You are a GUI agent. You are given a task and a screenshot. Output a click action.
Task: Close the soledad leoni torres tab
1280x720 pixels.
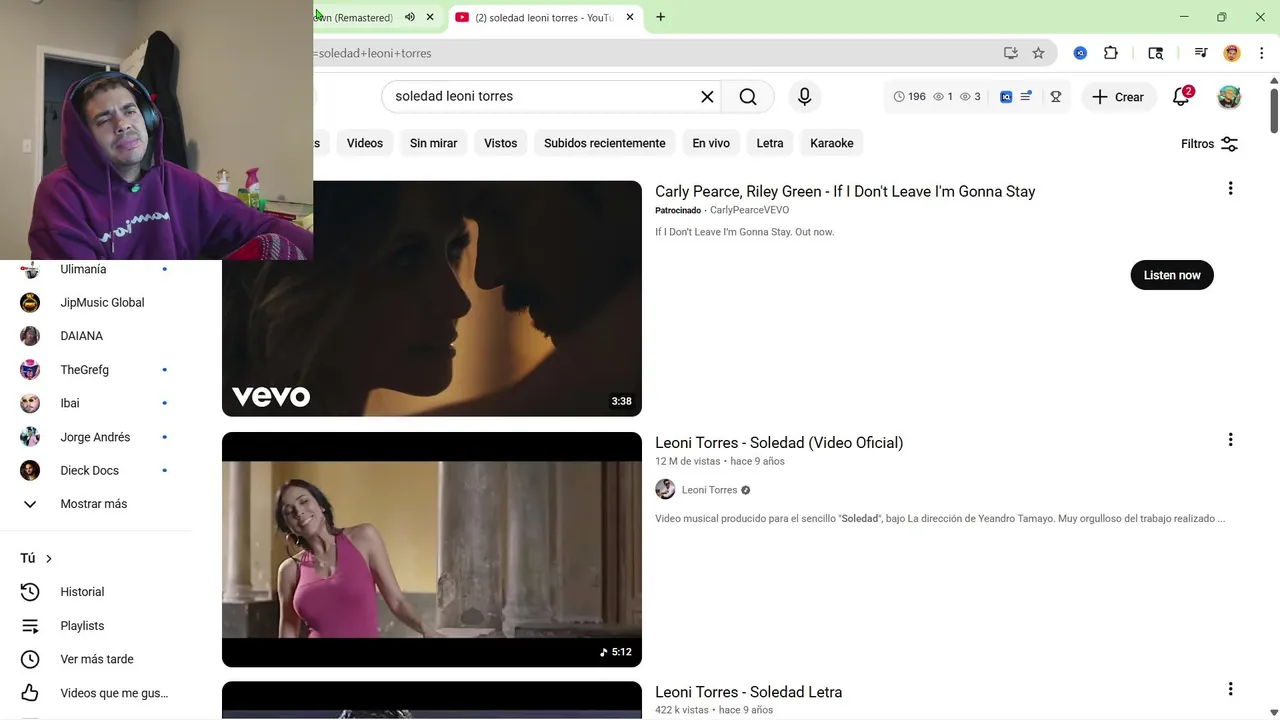[630, 17]
